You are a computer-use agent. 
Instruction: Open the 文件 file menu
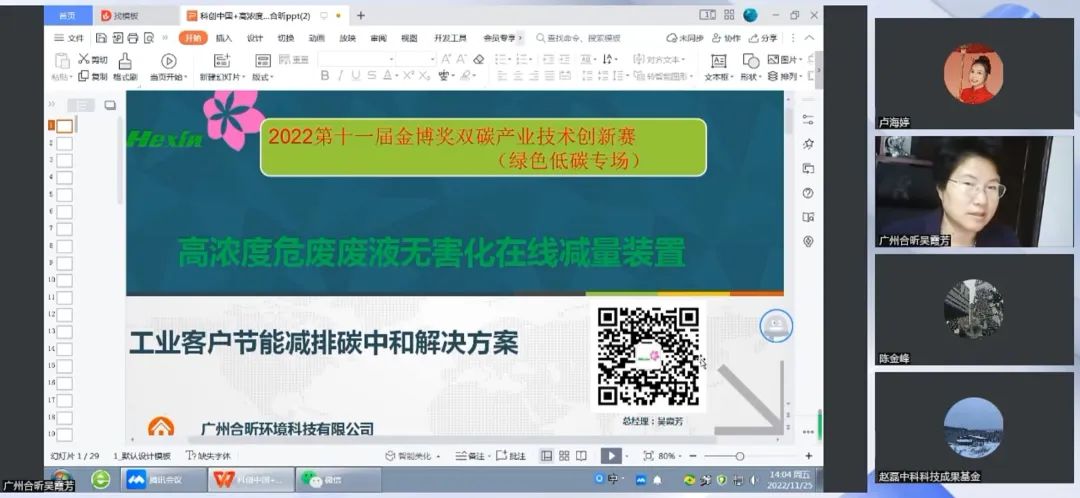(70, 38)
